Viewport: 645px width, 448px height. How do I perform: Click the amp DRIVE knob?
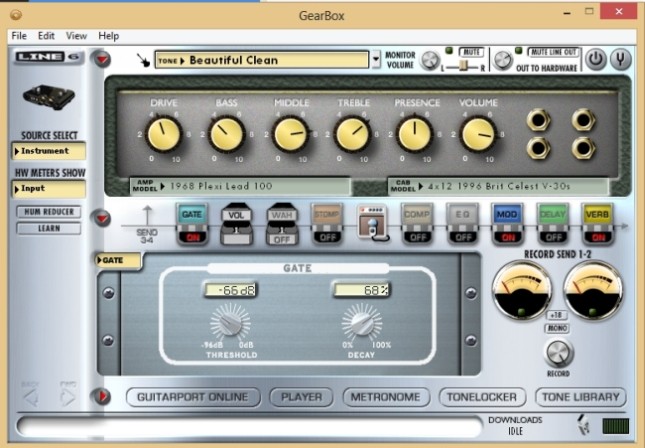(164, 134)
